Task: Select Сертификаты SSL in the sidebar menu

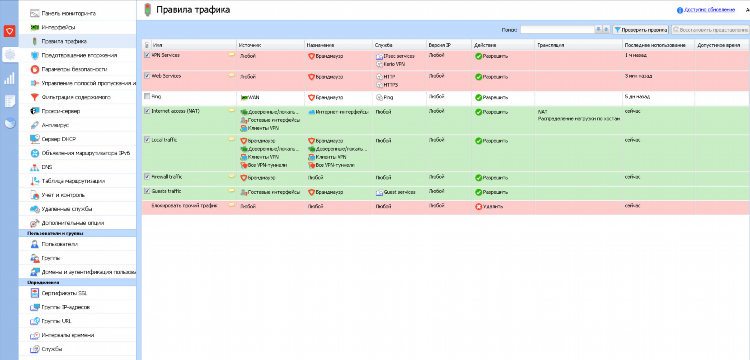Action: click(65, 293)
